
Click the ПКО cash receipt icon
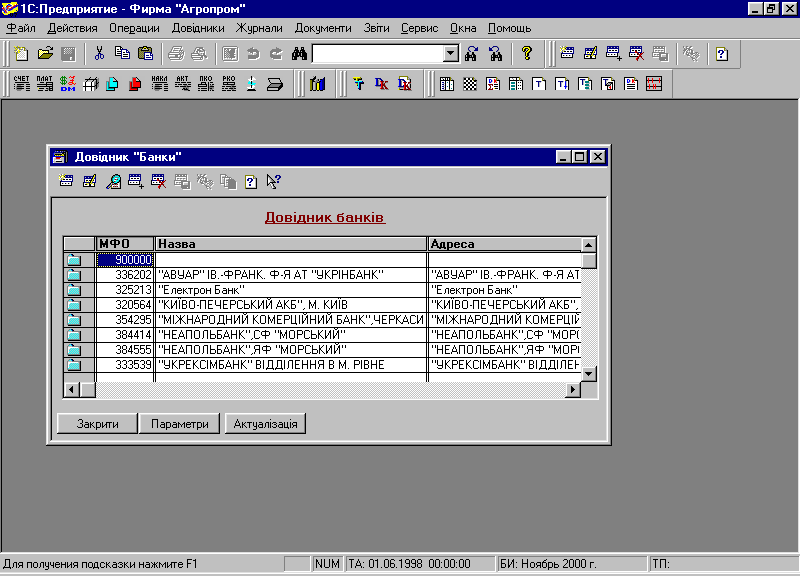[x=206, y=84]
